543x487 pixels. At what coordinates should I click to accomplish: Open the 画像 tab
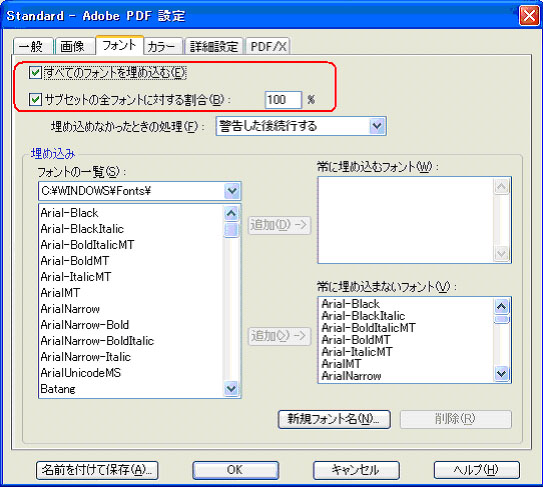[x=74, y=46]
